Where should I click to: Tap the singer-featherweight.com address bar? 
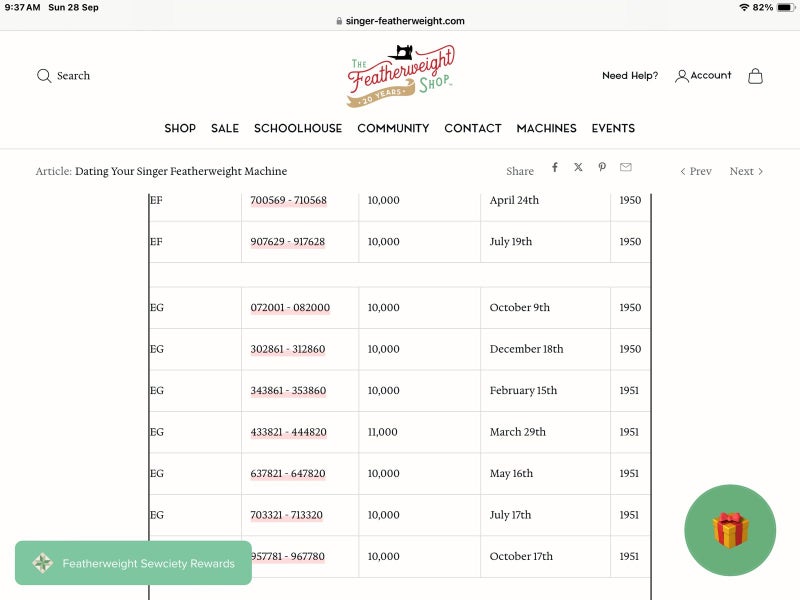(x=400, y=20)
